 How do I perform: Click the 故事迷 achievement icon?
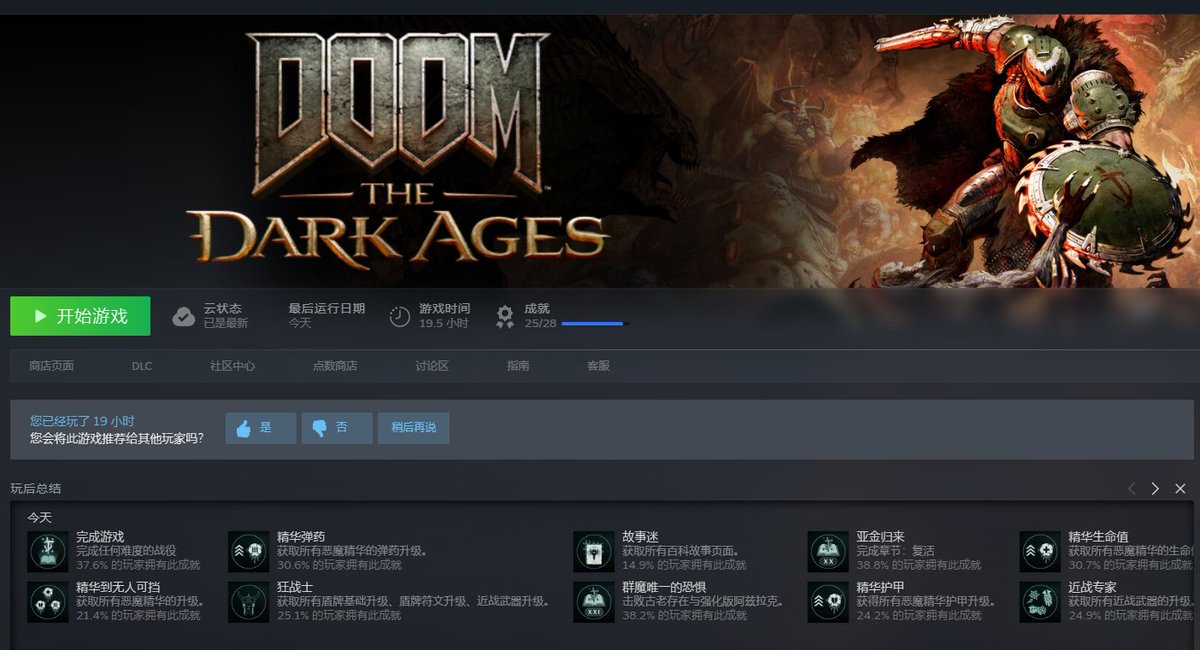[593, 551]
